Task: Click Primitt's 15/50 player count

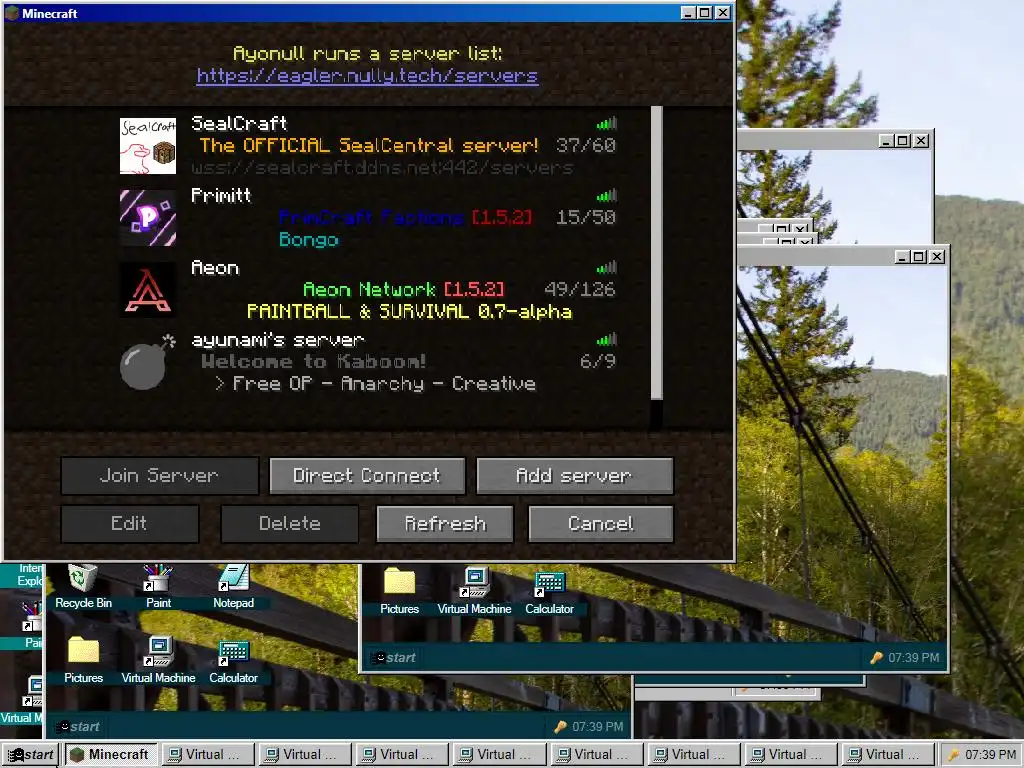Action: click(586, 217)
